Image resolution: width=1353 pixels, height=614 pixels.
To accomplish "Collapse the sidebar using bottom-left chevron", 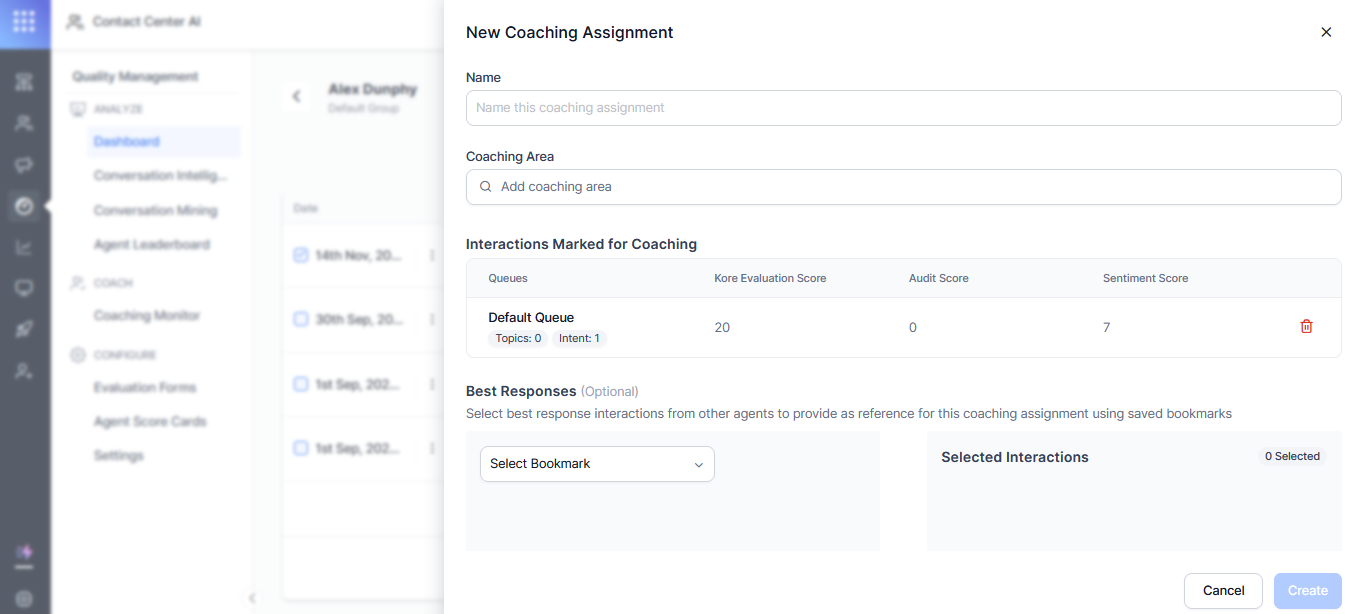I will coord(252,597).
